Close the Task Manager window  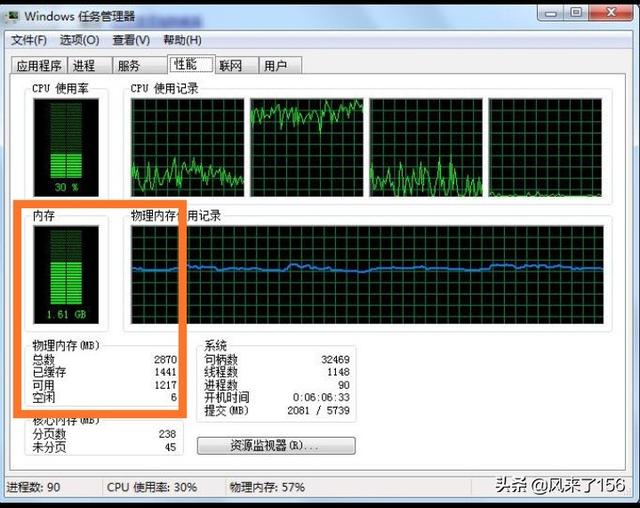click(x=607, y=13)
